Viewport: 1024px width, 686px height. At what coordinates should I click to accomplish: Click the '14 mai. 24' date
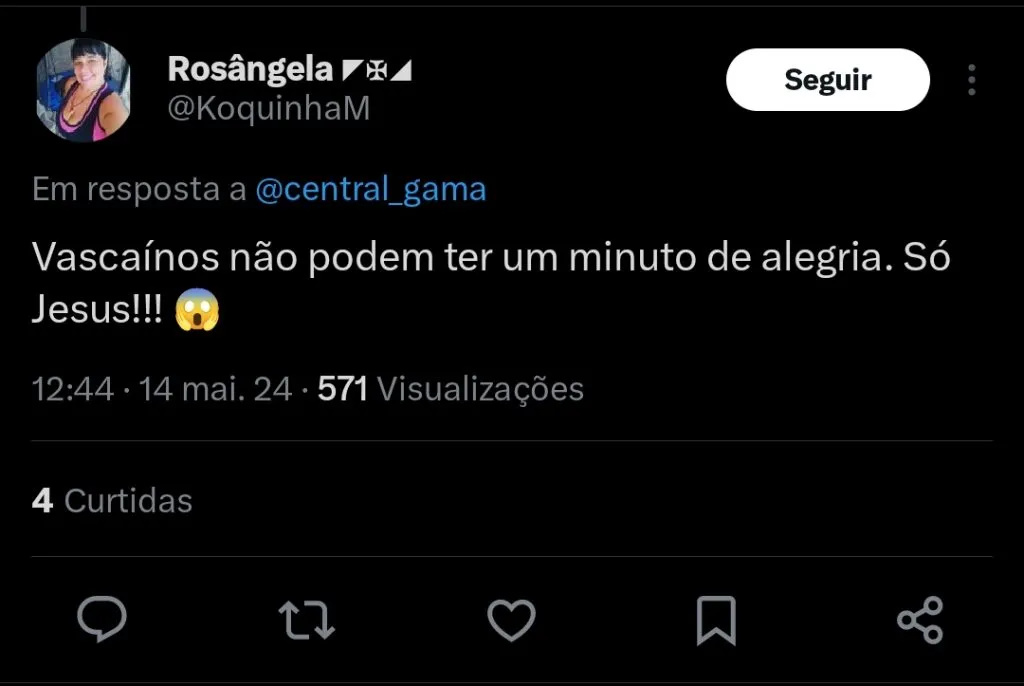(217, 389)
